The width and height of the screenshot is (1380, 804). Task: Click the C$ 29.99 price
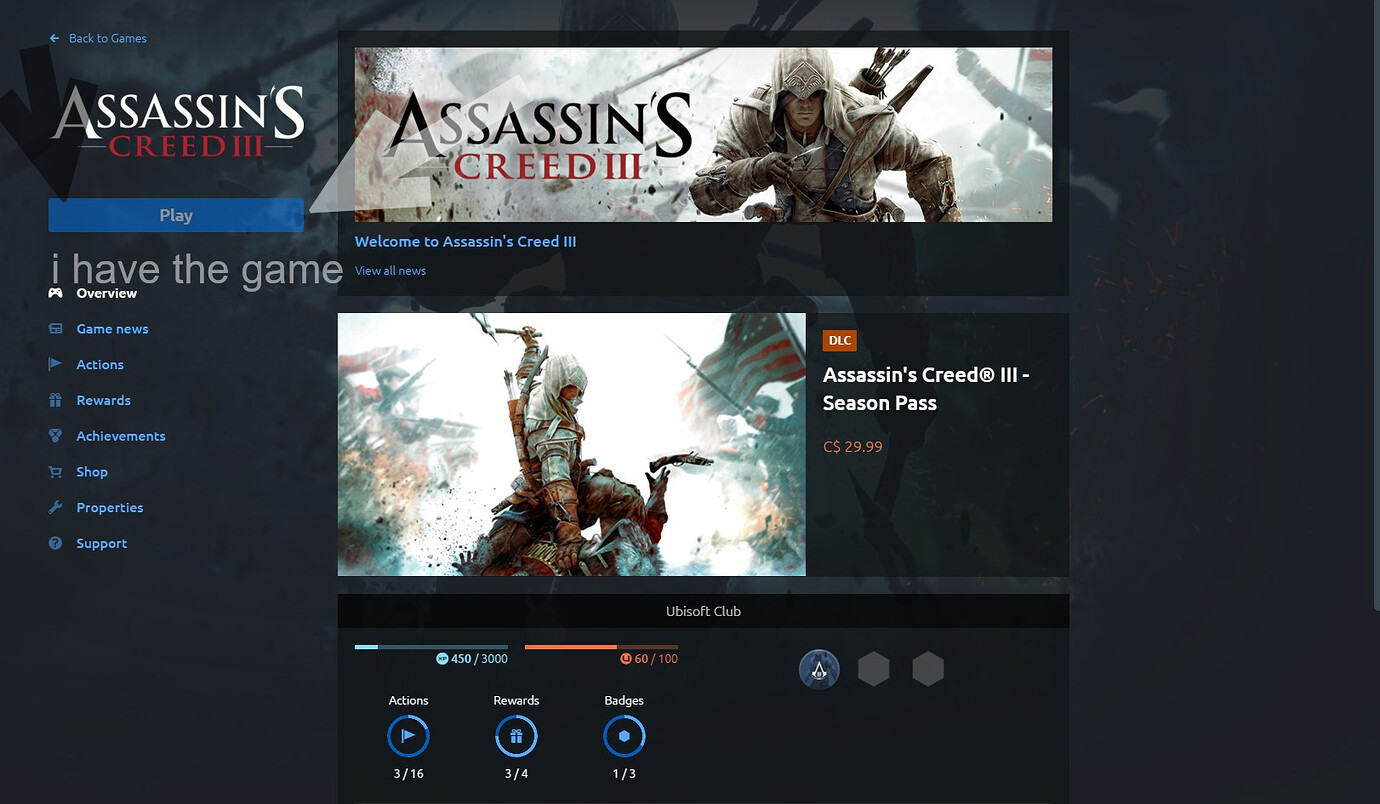point(853,447)
